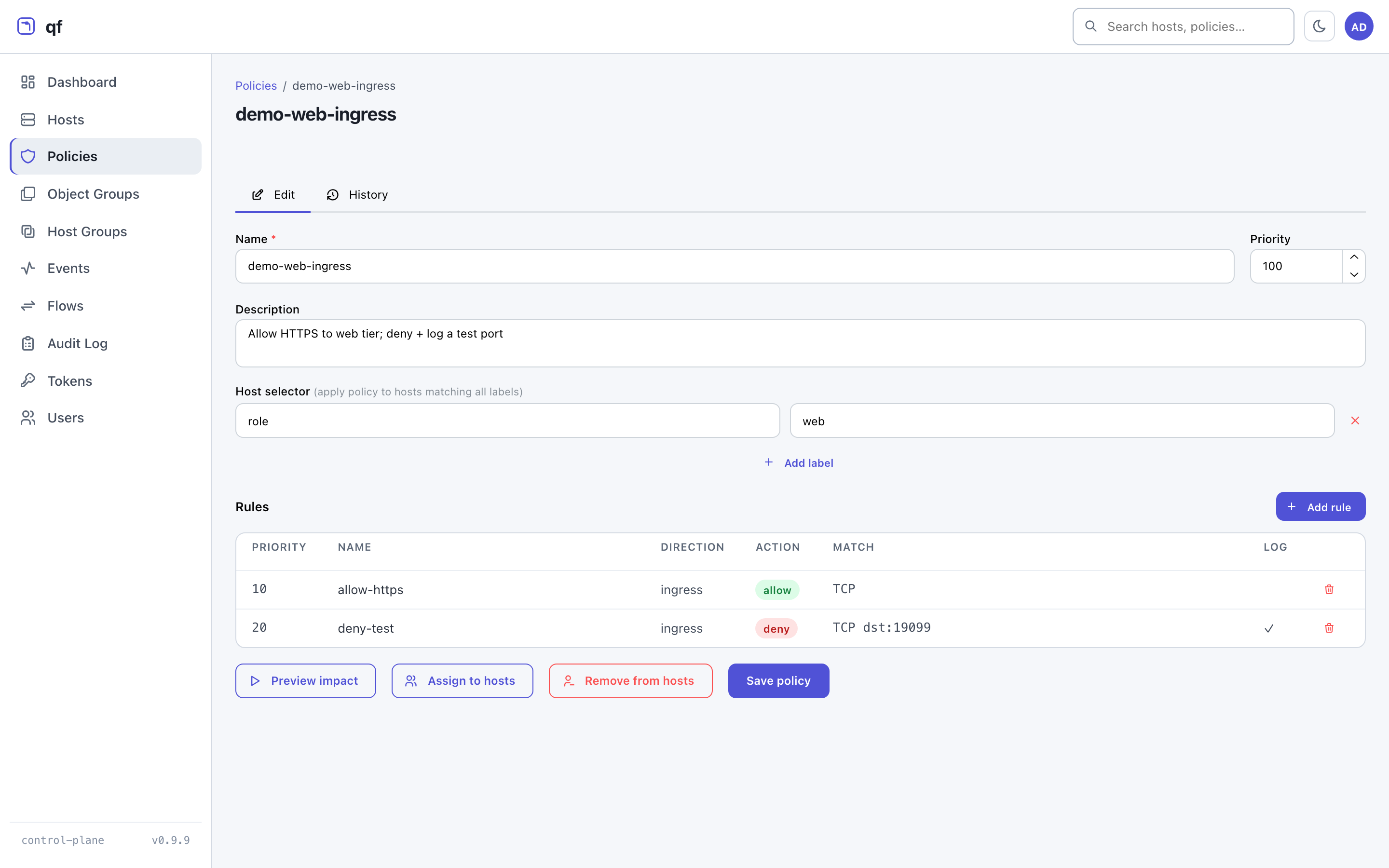
Task: Click the policy Name input field
Action: [735, 266]
